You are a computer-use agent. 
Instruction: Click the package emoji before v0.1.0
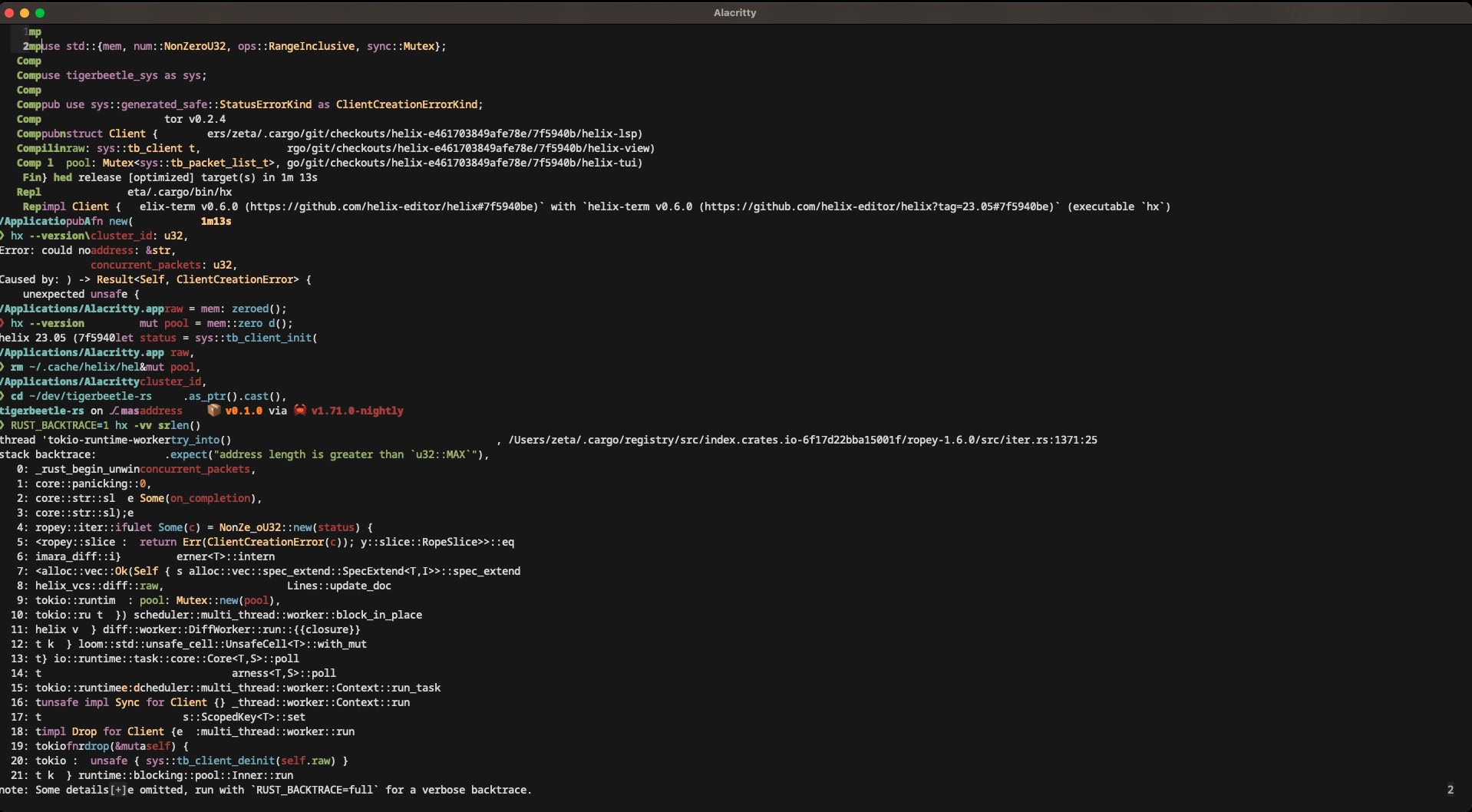213,411
